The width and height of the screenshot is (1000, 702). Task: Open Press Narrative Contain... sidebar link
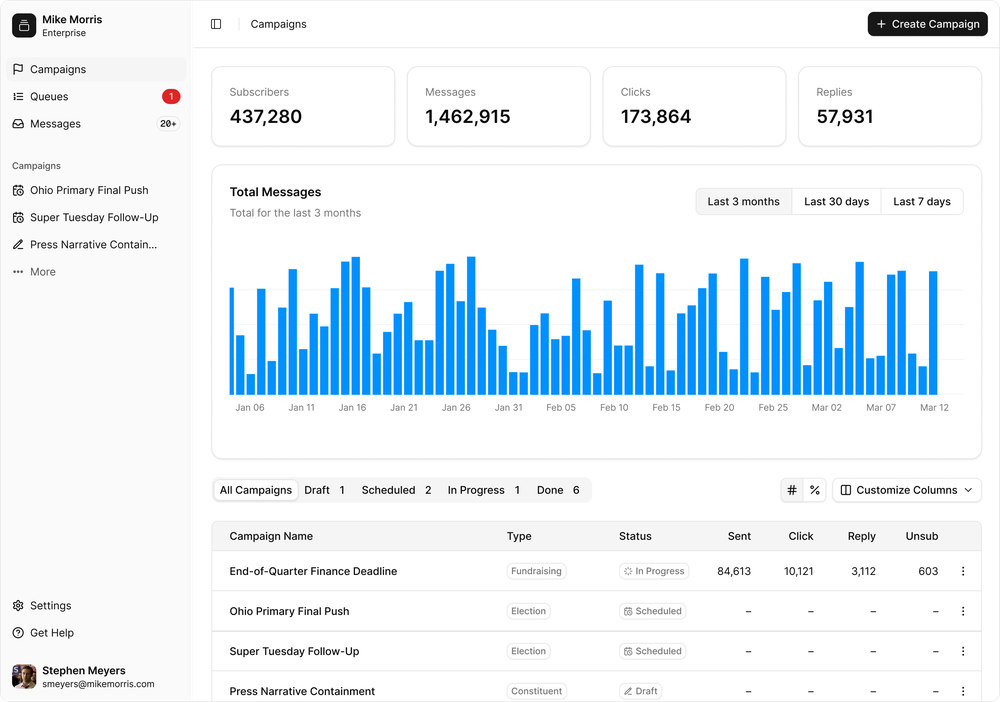point(96,245)
